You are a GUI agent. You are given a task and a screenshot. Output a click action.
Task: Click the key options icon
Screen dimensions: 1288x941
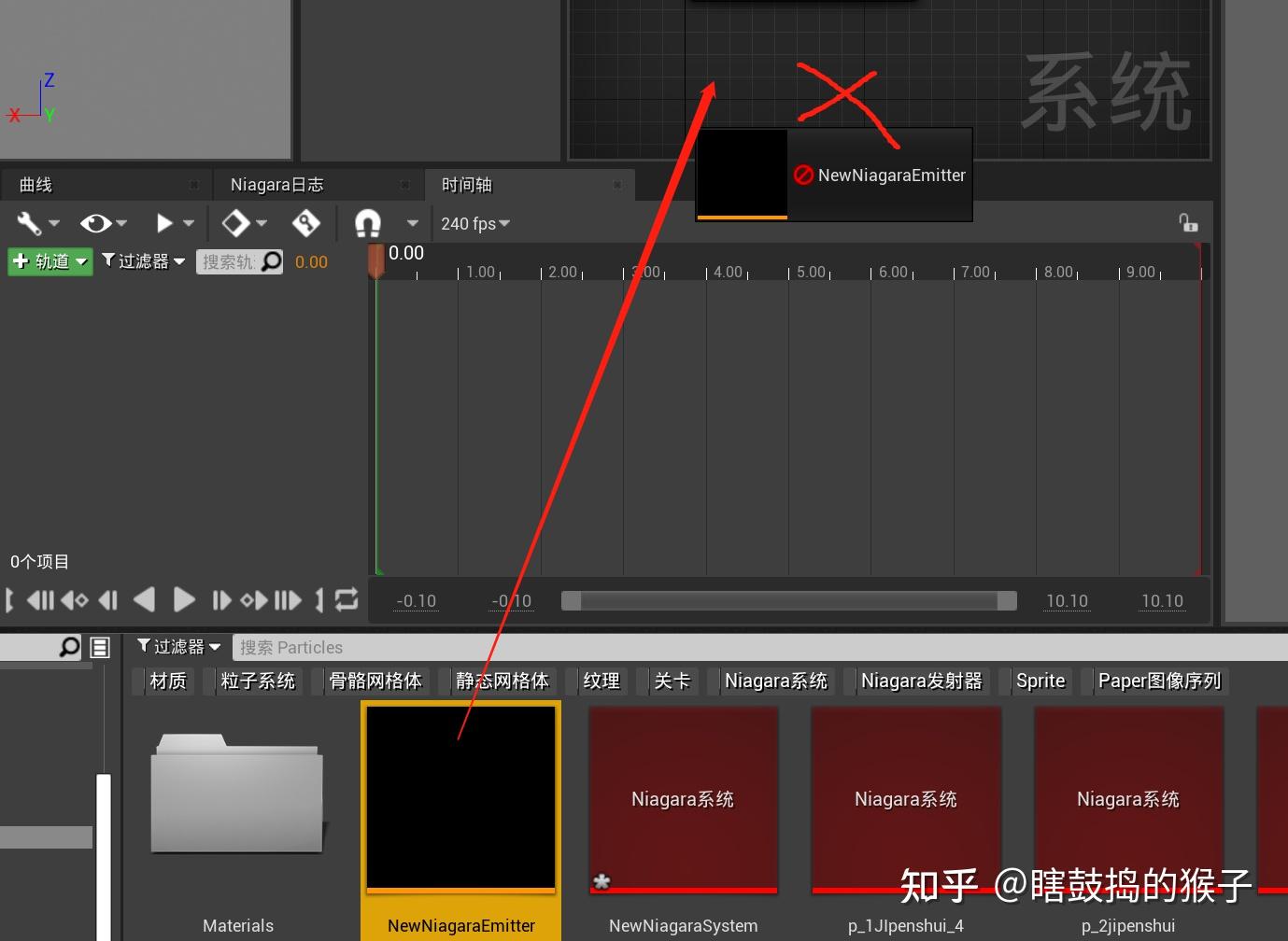[x=304, y=223]
